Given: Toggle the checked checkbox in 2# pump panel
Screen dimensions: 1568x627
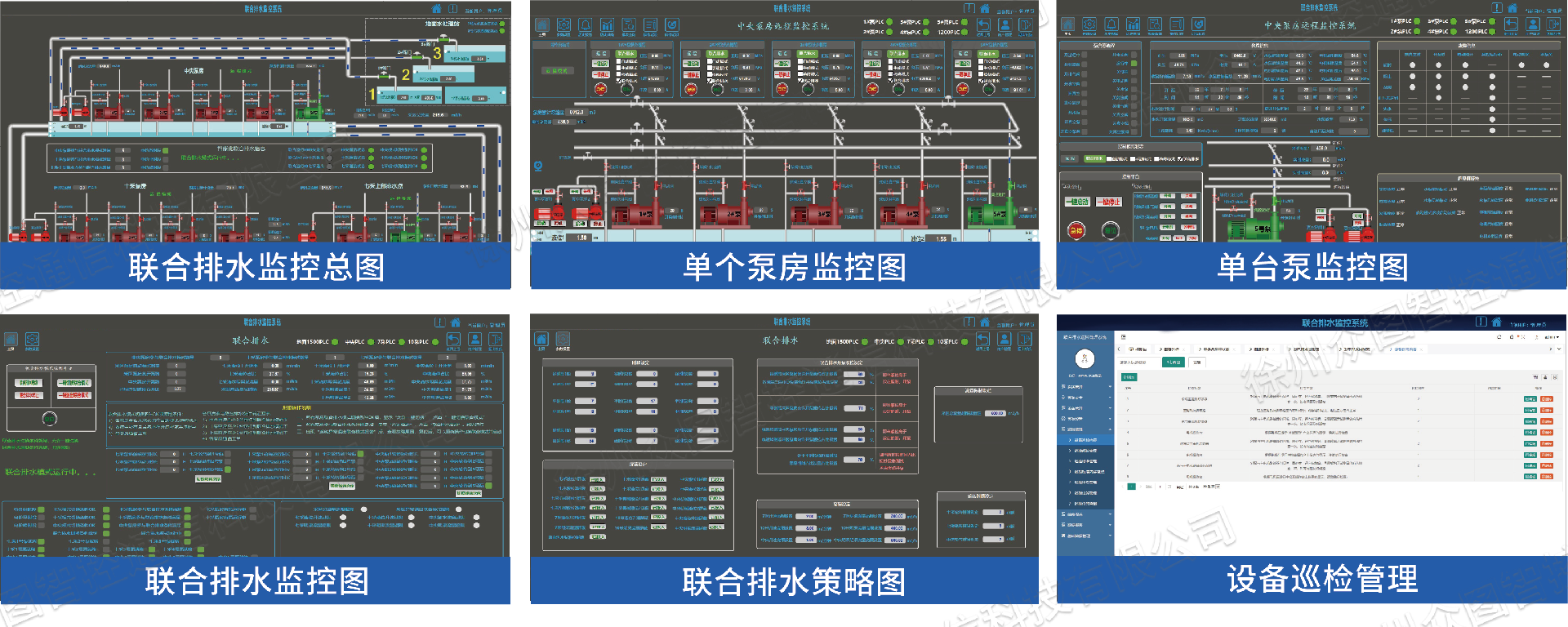Looking at the screenshot, I should coord(710,80).
